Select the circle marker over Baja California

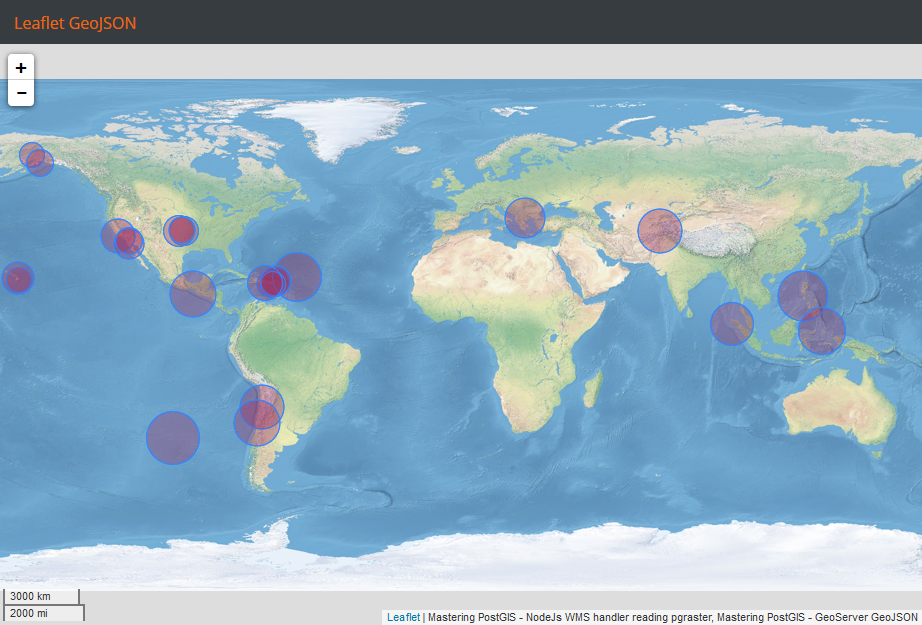point(129,242)
